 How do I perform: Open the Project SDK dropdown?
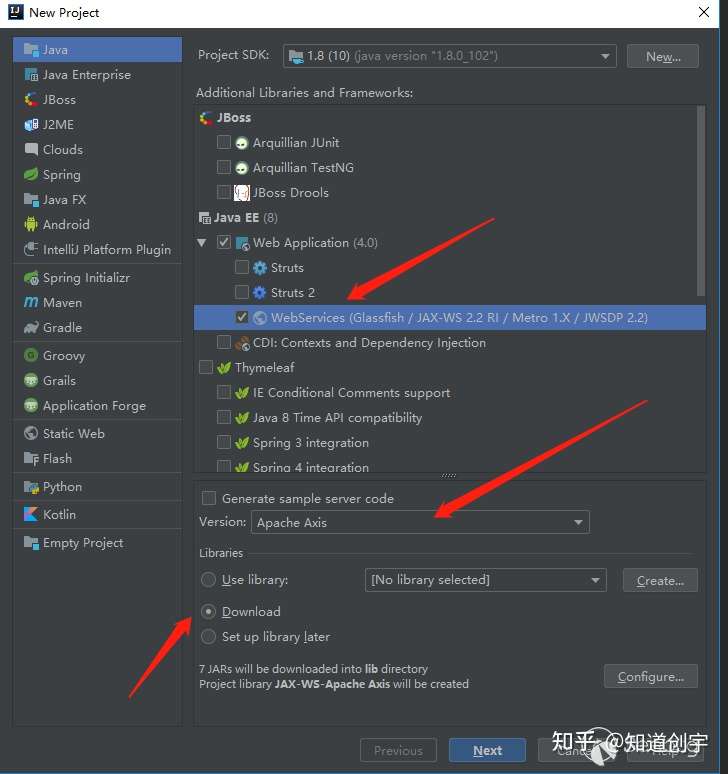(450, 56)
